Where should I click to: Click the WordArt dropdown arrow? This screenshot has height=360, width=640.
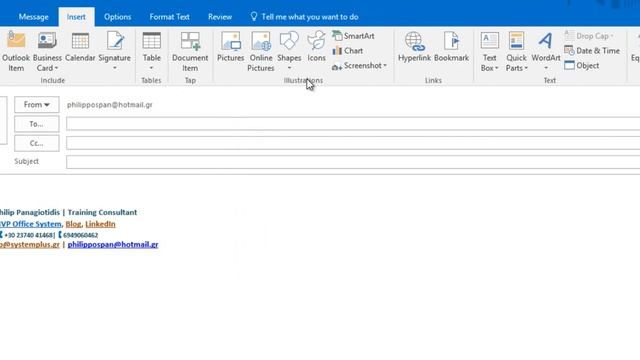click(546, 69)
